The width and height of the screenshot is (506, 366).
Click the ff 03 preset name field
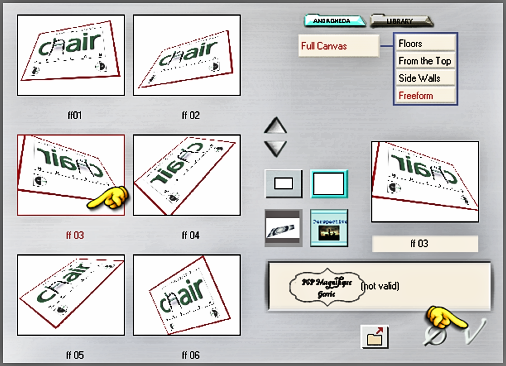(x=425, y=244)
